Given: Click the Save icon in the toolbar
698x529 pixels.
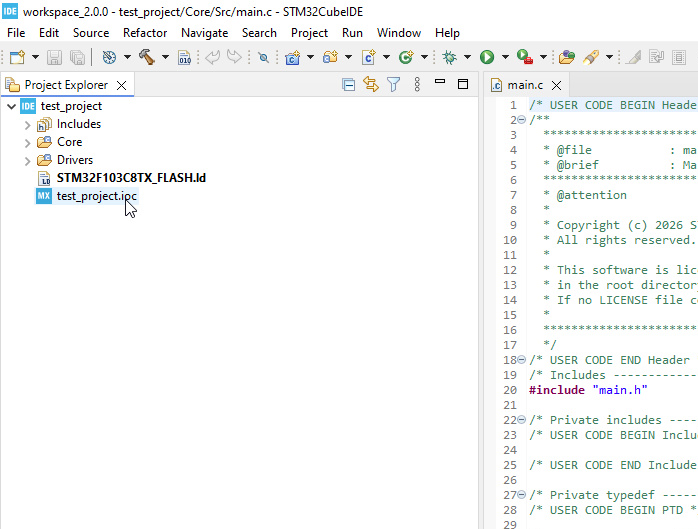Looking at the screenshot, I should tap(54, 57).
